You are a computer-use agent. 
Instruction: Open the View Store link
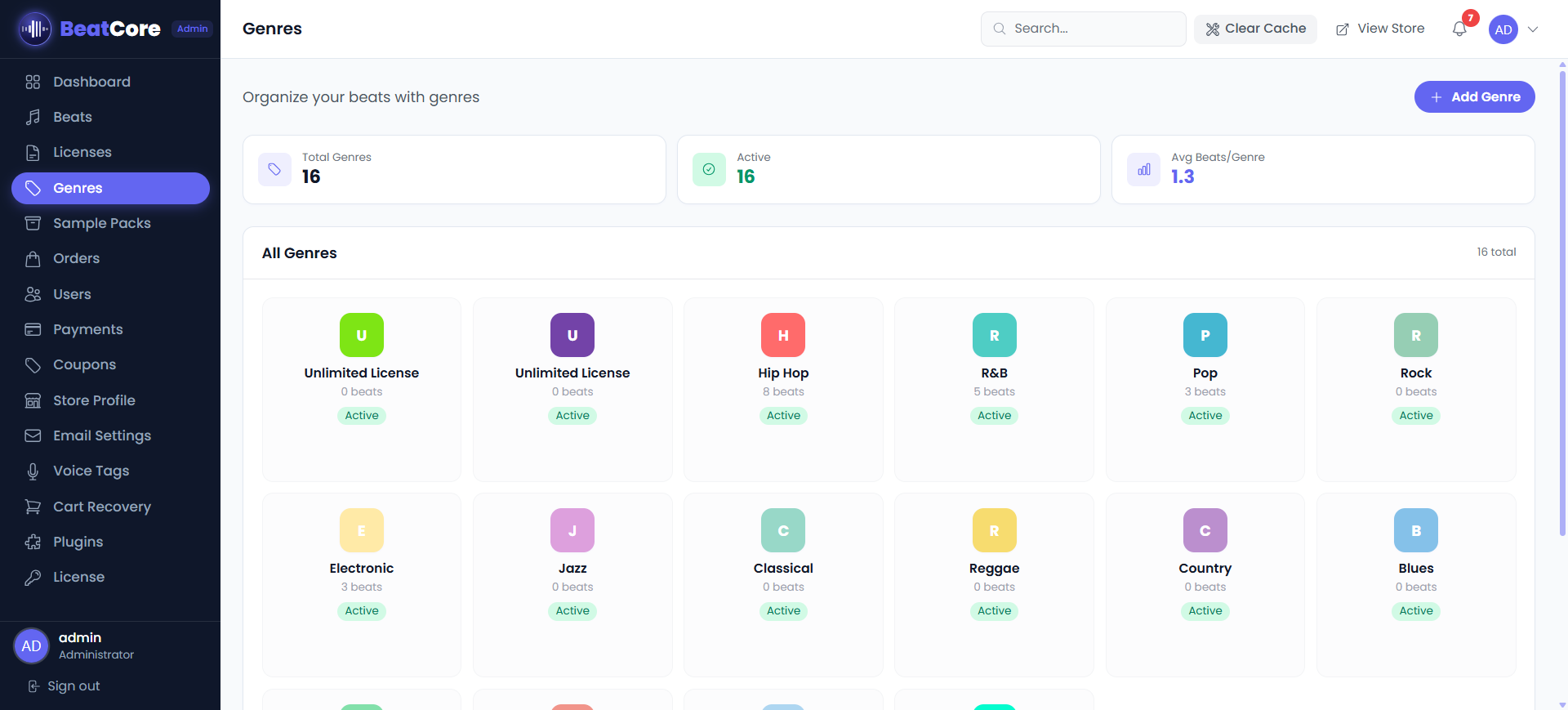point(1380,29)
